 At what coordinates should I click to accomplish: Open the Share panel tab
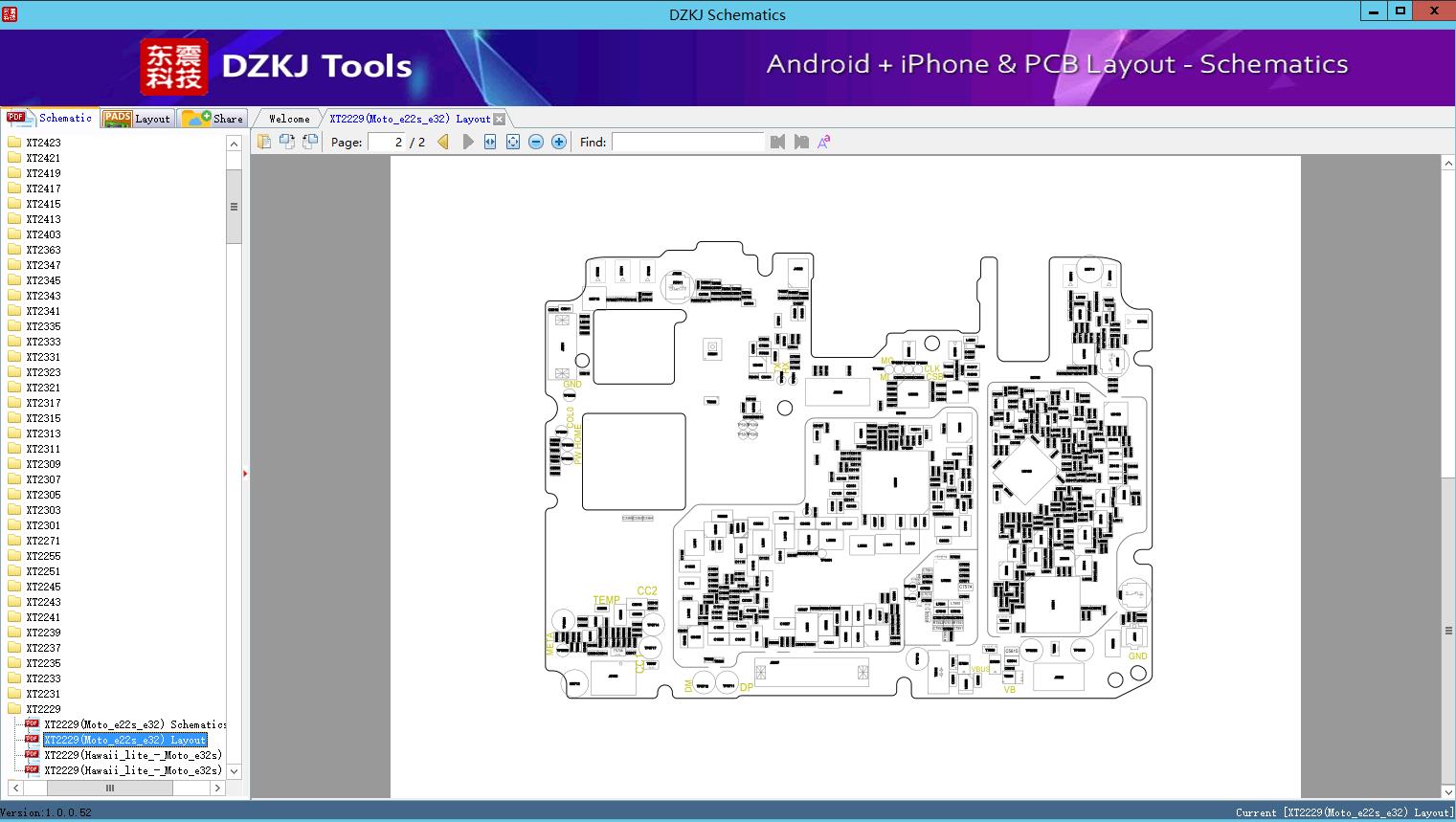[213, 118]
